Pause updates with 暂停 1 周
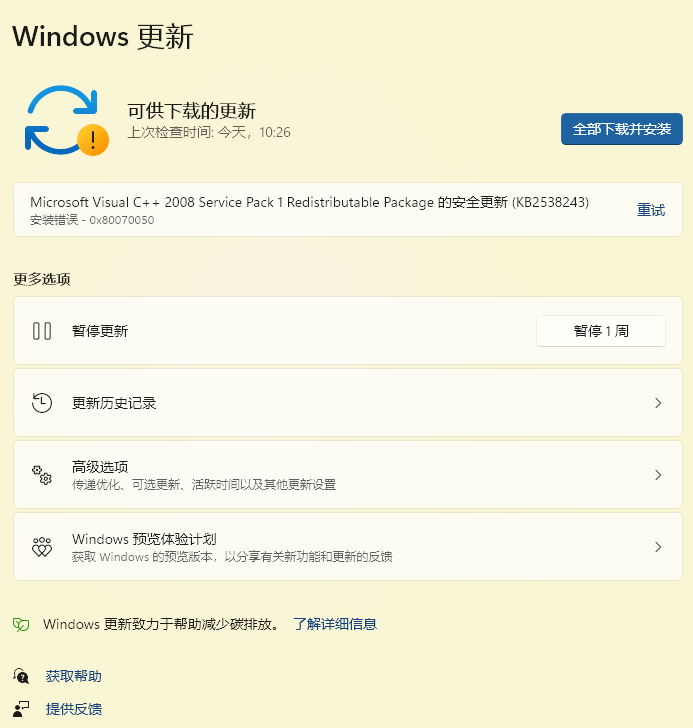693x728 pixels. pos(601,331)
